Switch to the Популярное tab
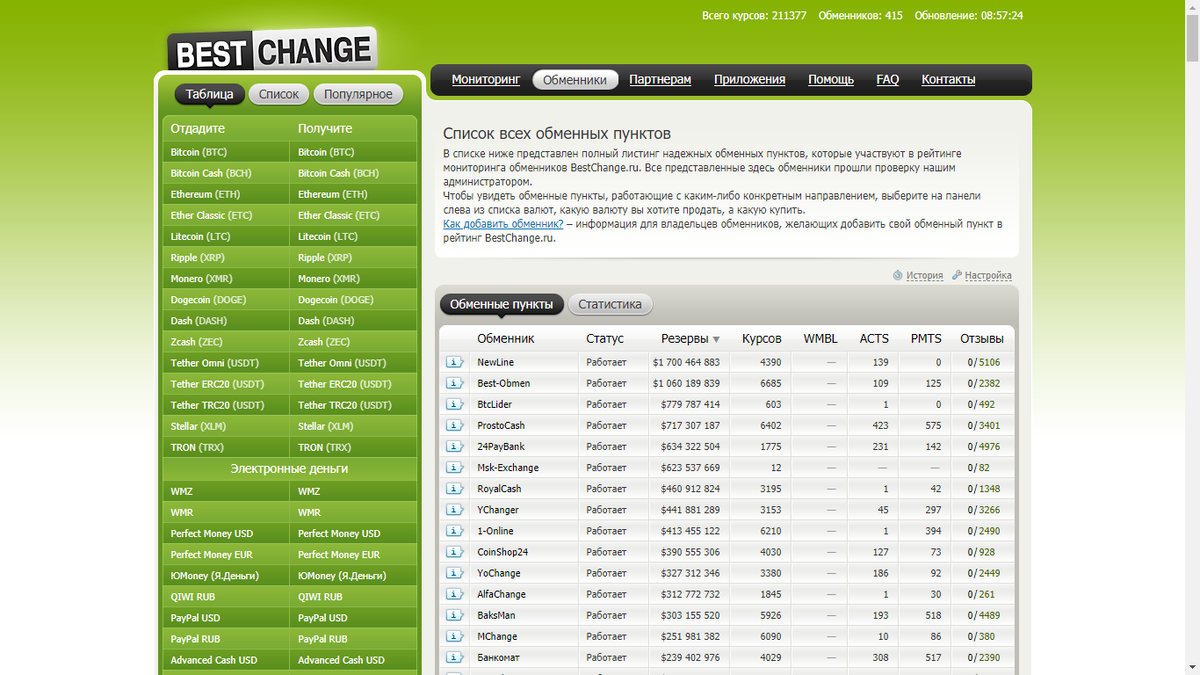The width and height of the screenshot is (1200, 675). [x=359, y=94]
